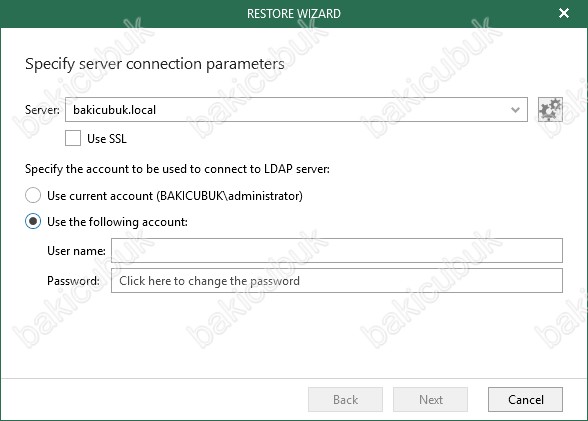This screenshot has width=588, height=421.
Task: Enable the Use SSL checkbox
Action: point(73,138)
